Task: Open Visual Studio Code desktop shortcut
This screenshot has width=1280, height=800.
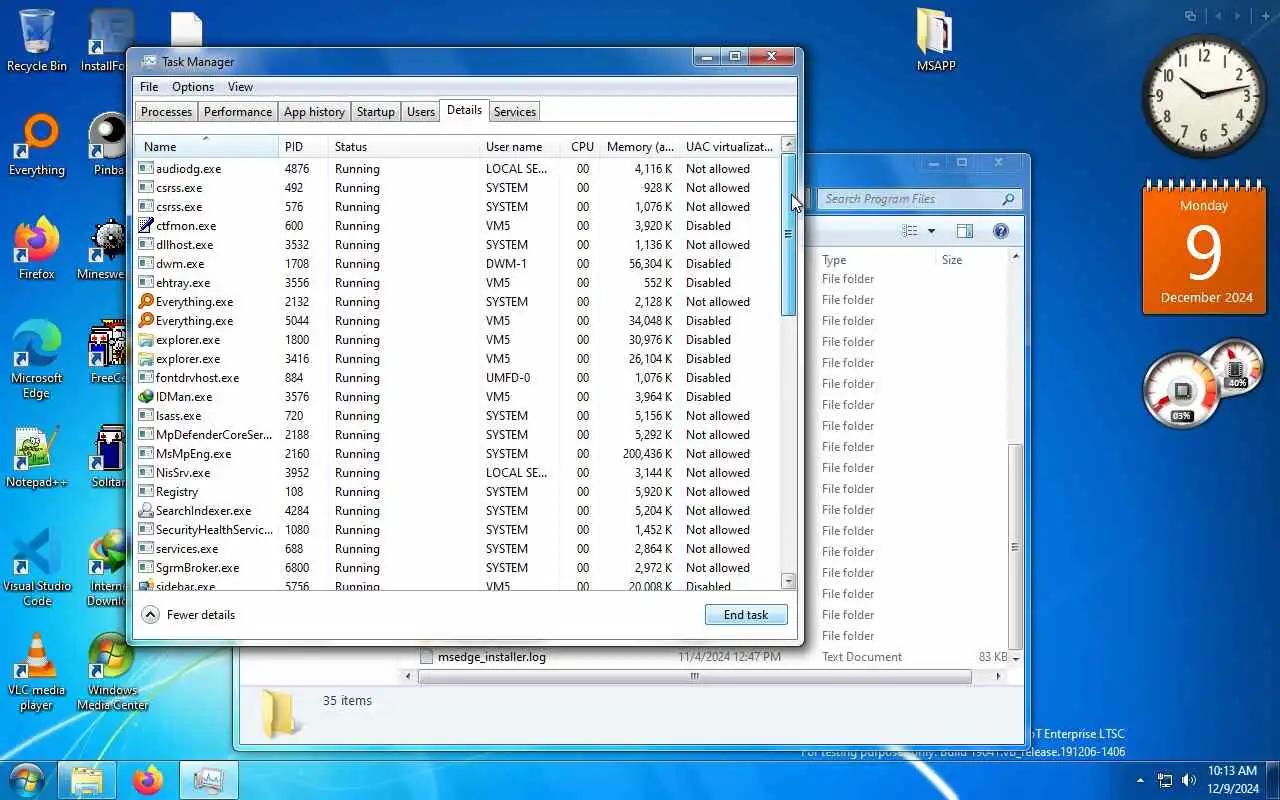Action: 37,568
